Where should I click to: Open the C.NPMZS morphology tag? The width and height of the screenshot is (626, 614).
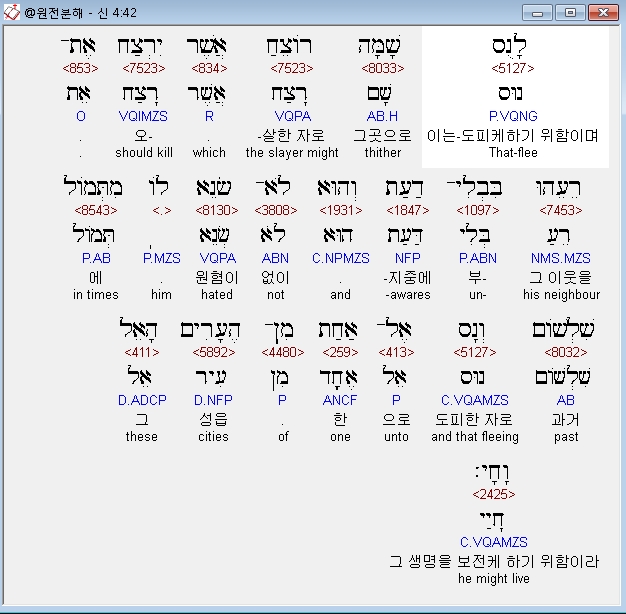click(340, 259)
